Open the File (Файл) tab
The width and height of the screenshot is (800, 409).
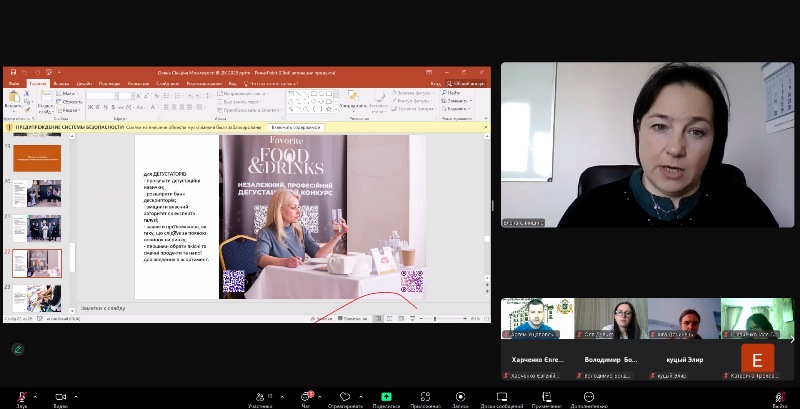[x=14, y=83]
